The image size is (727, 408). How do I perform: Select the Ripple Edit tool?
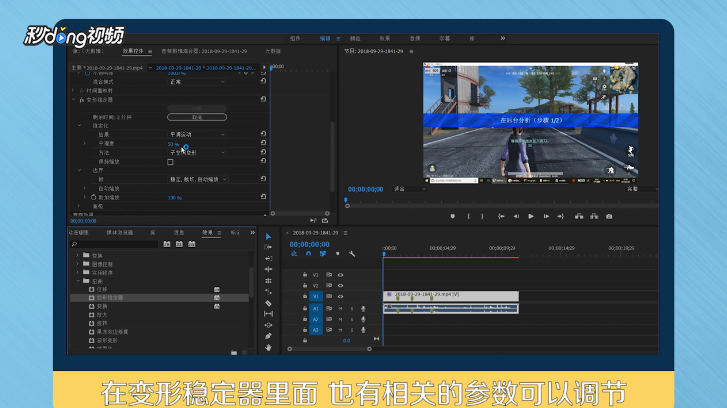tap(268, 258)
